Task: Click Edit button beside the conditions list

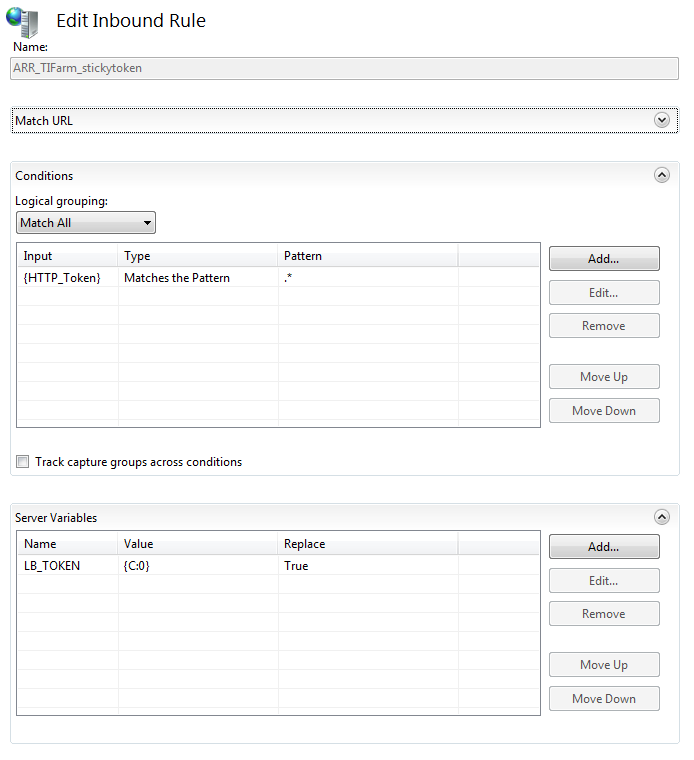Action: click(604, 293)
